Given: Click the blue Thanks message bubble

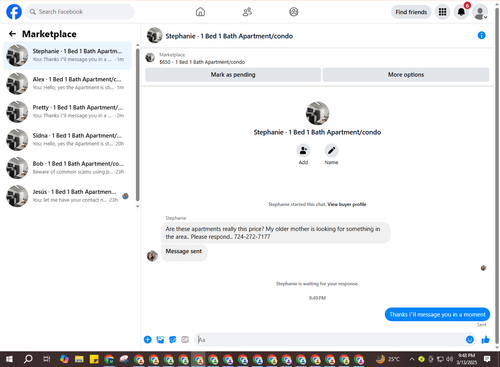Looking at the screenshot, I should click(x=437, y=314).
